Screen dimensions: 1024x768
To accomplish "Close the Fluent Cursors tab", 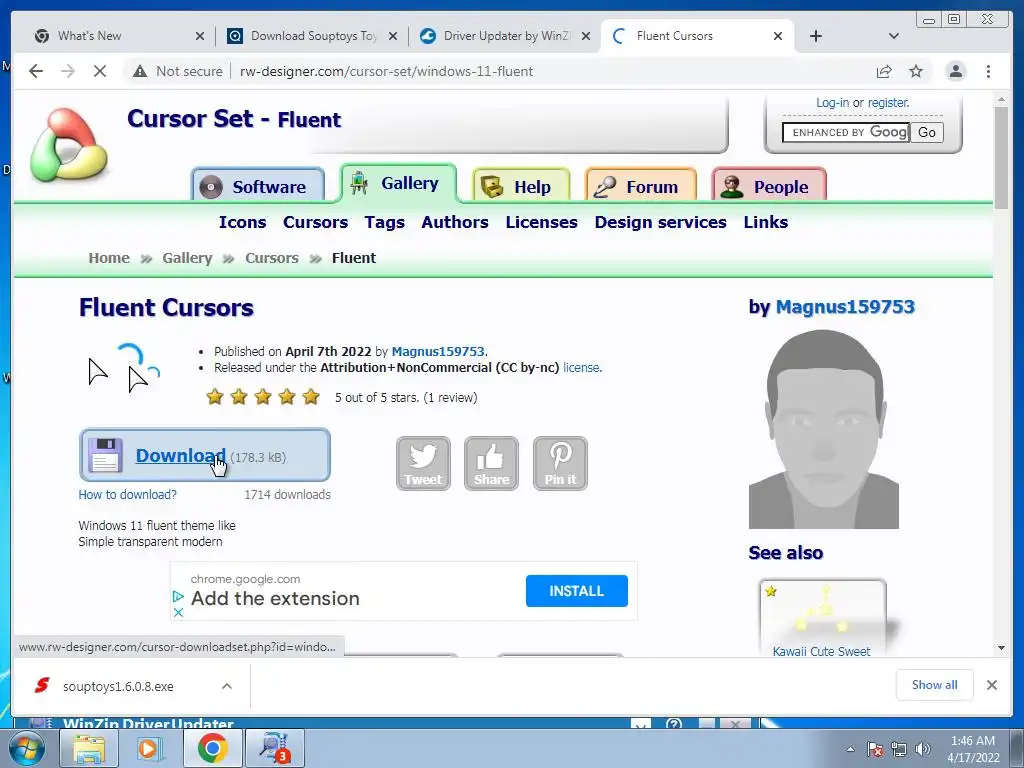I will tap(778, 36).
